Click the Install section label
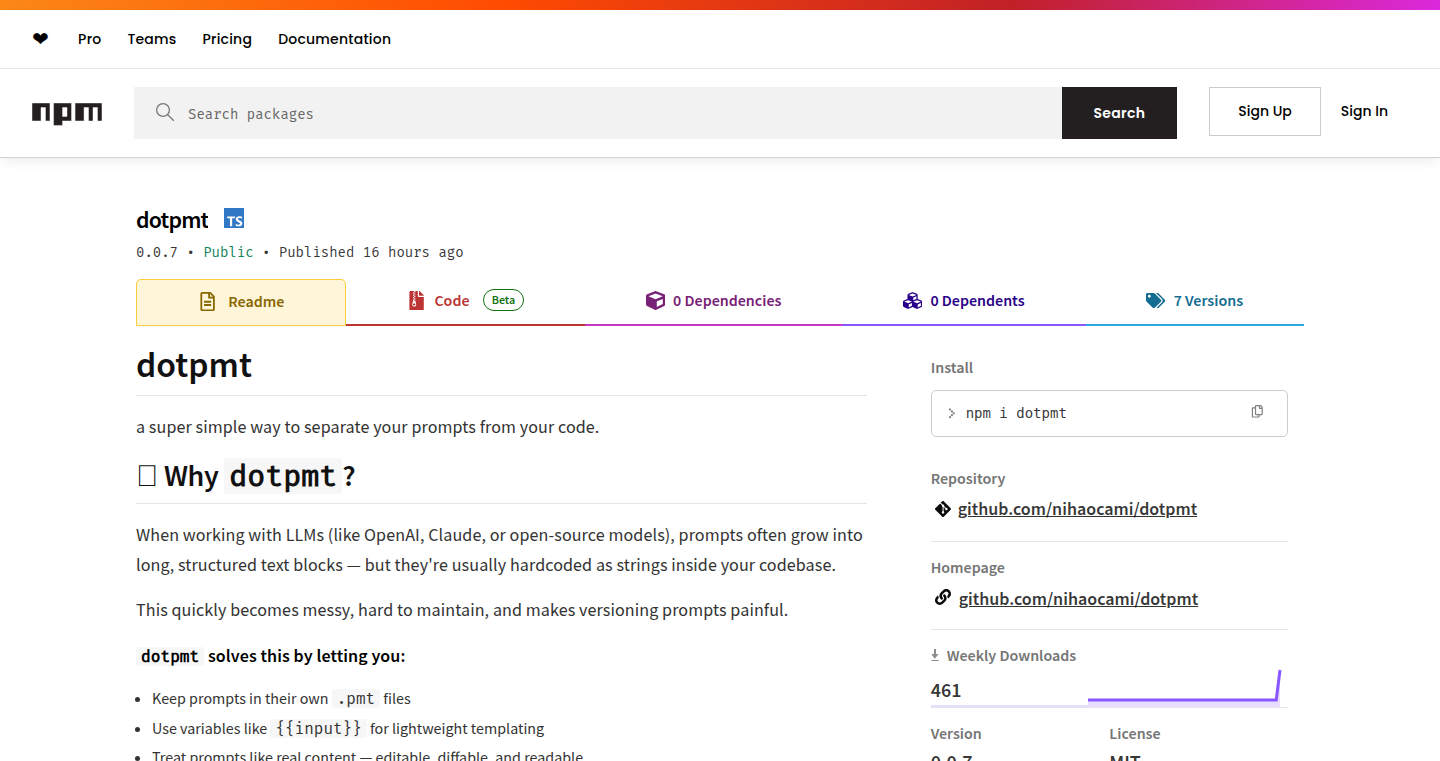The image size is (1440, 761). (x=952, y=368)
